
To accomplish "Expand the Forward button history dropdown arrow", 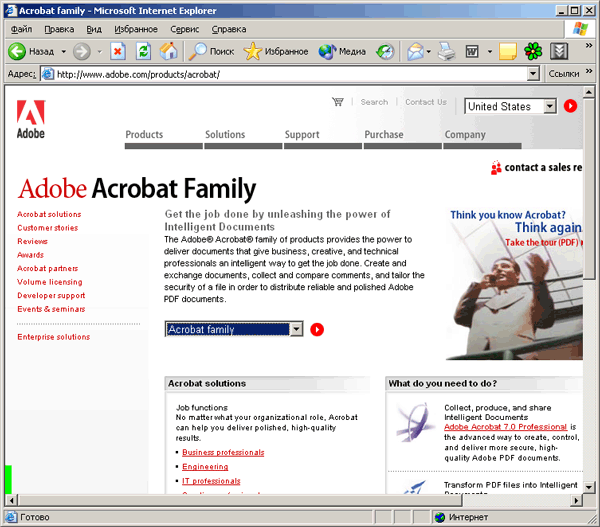I will [x=99, y=52].
